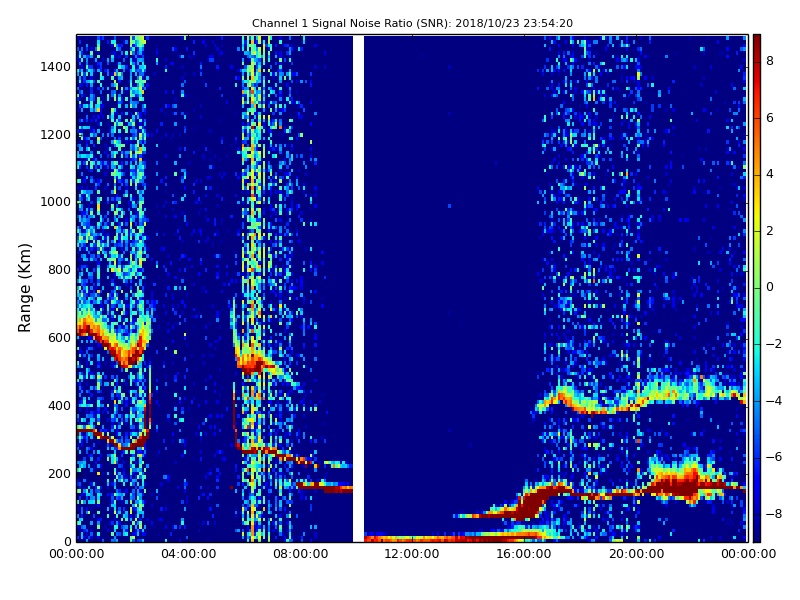The height and width of the screenshot is (600, 800).
Task: Click the 04:00:00 time axis label
Action: pyautogui.click(x=188, y=554)
